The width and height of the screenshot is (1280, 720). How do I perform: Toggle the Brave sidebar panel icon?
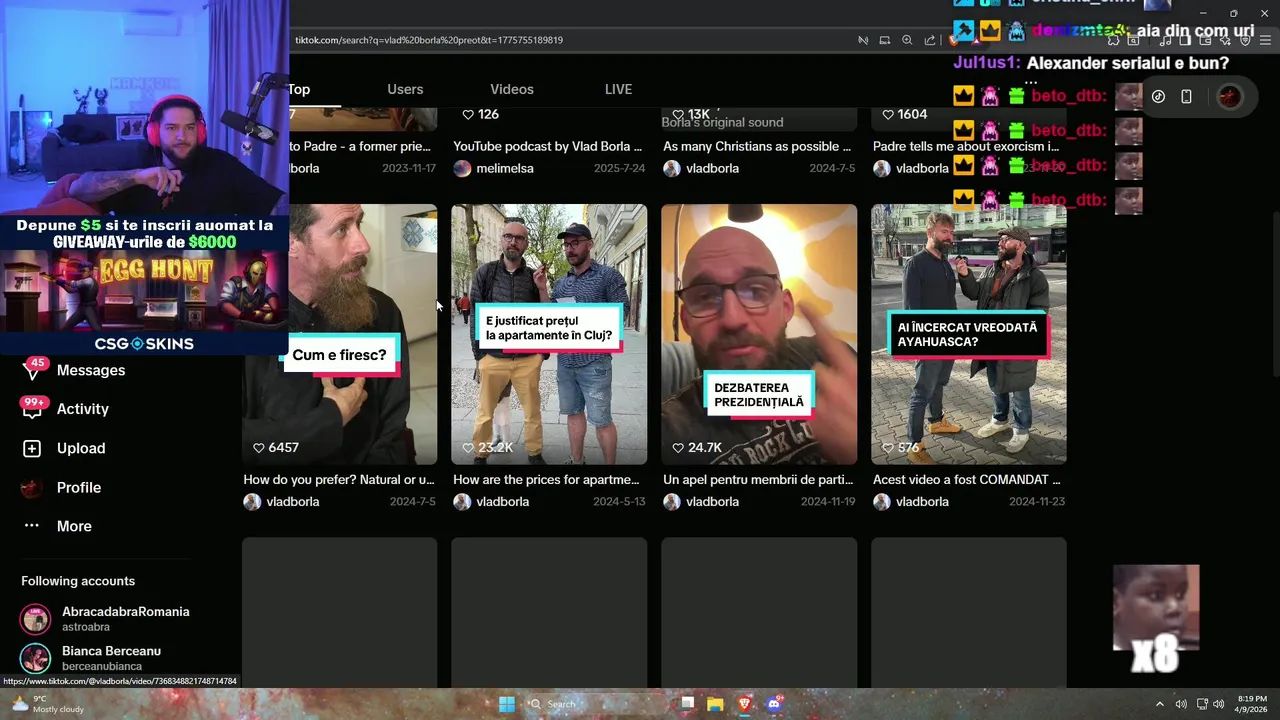(1185, 40)
